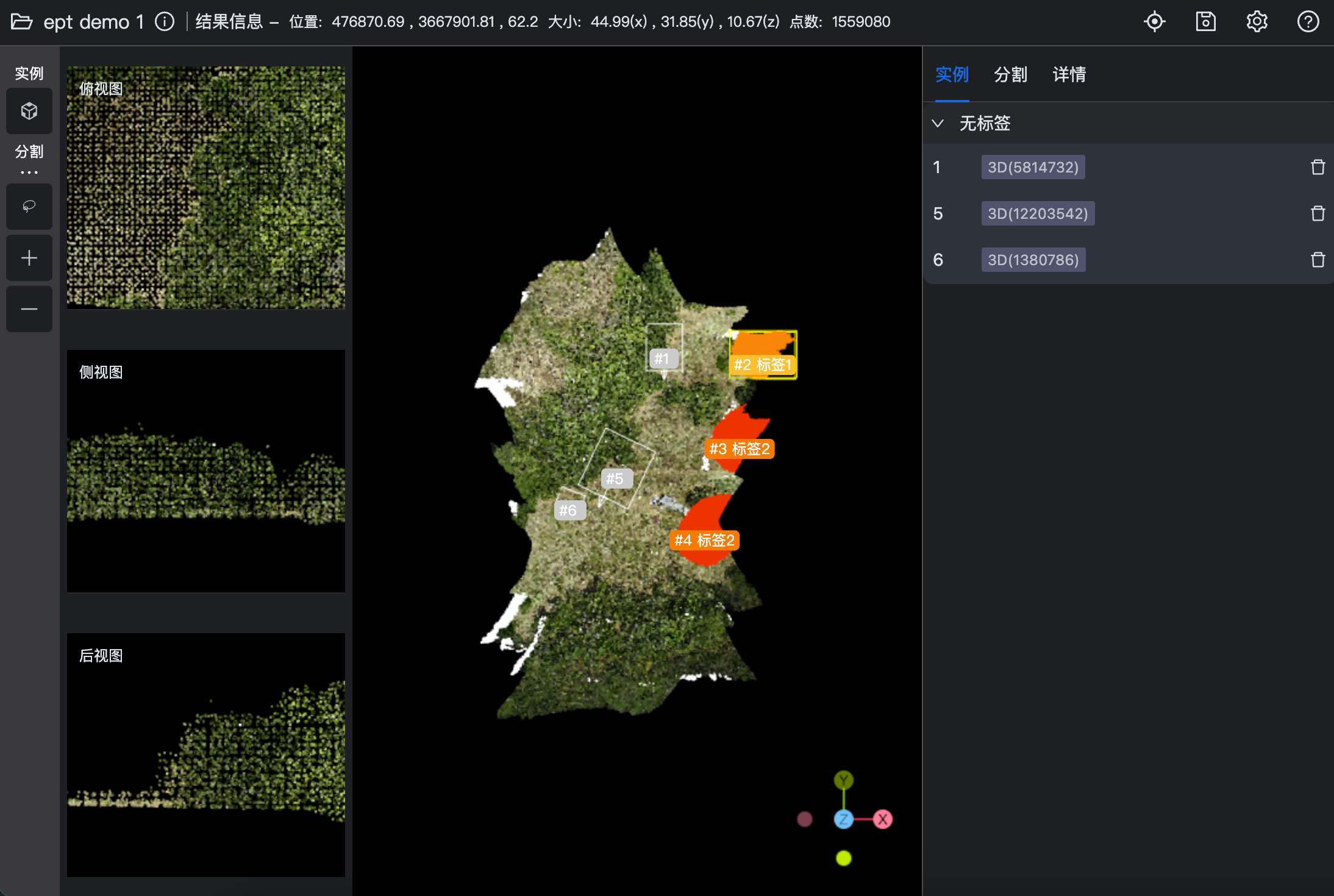Open the help question mark icon

(1308, 22)
